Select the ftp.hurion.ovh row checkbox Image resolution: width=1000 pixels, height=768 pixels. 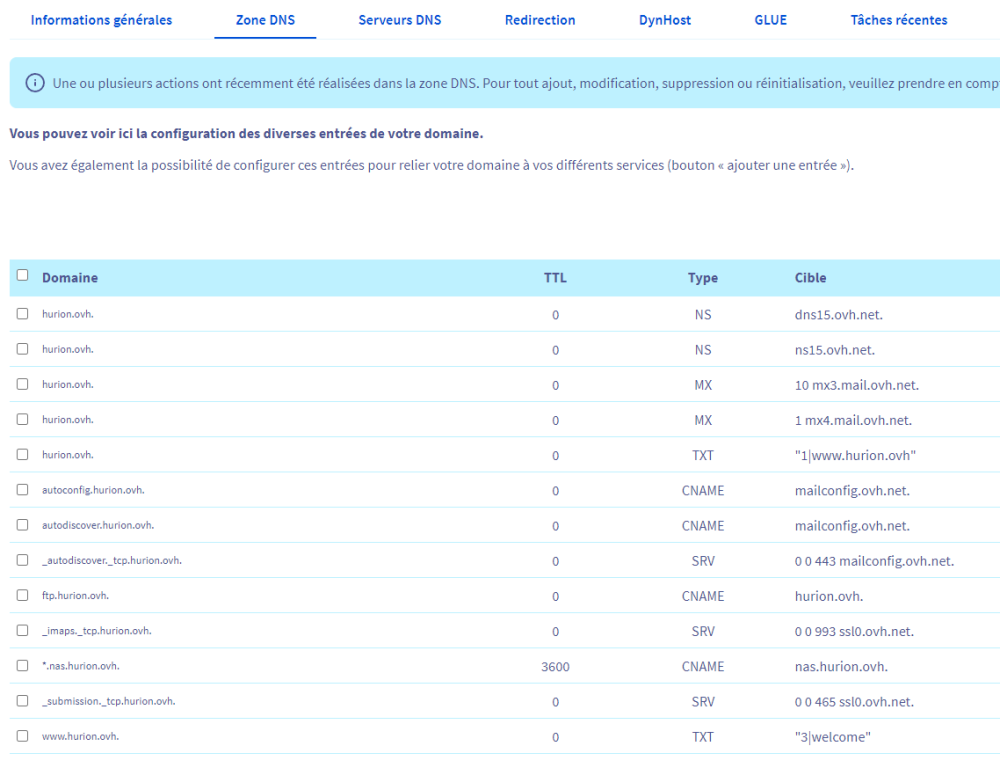(22, 596)
